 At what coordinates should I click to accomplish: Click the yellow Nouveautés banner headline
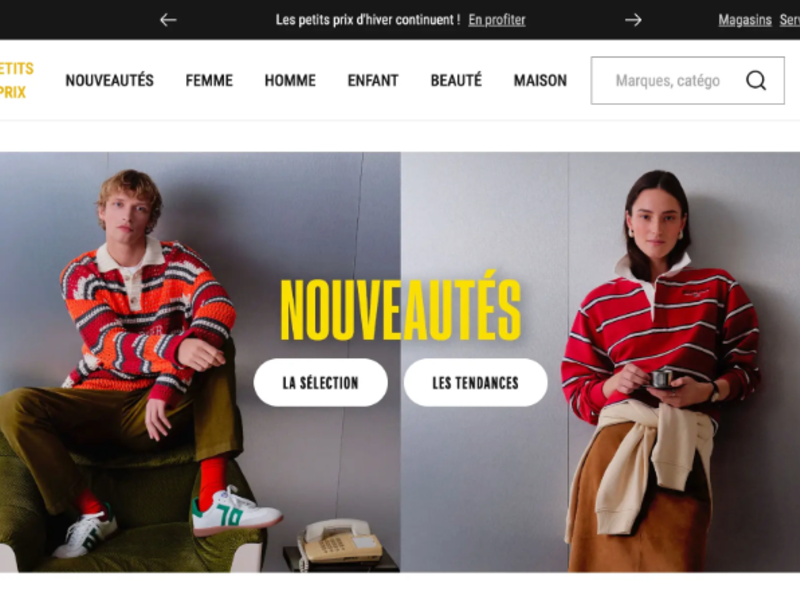coord(401,307)
